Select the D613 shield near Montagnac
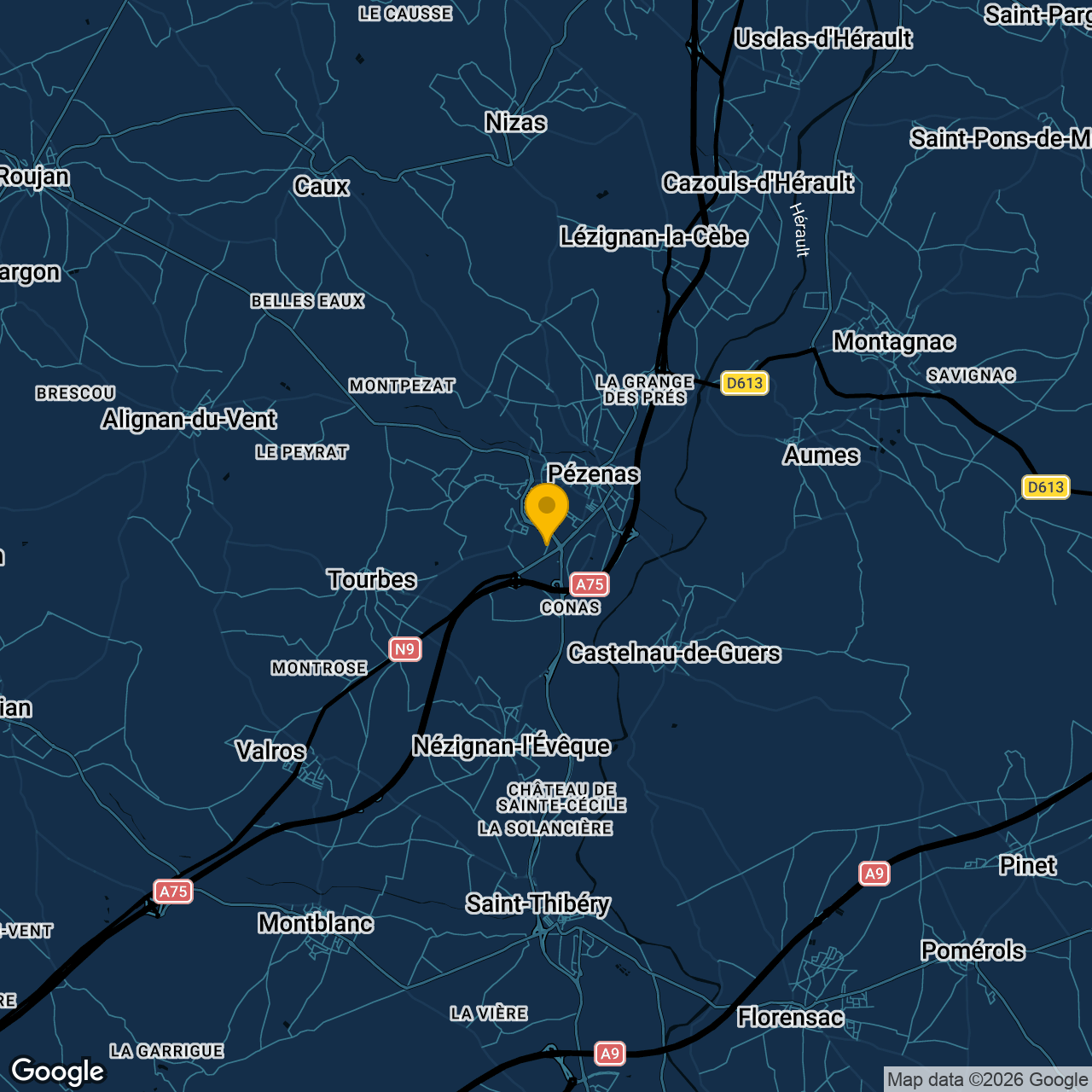 (x=746, y=383)
